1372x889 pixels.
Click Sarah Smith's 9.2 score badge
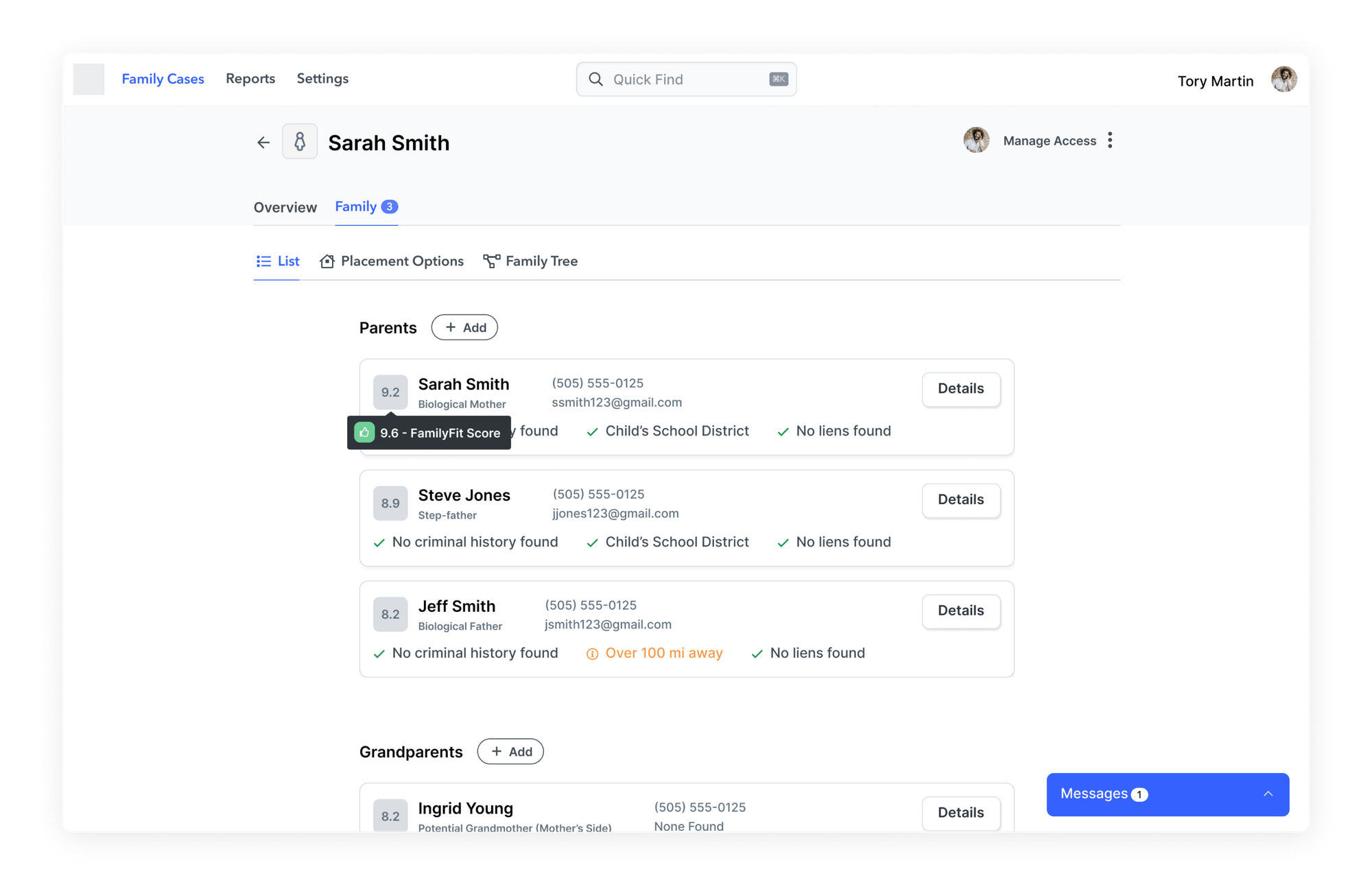pyautogui.click(x=390, y=392)
